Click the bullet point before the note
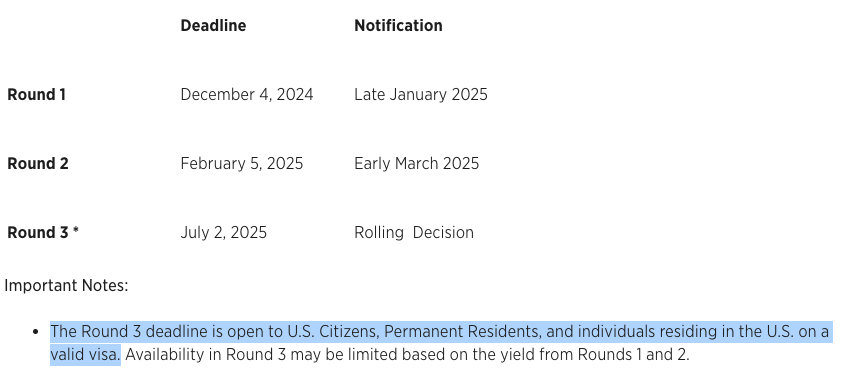The height and width of the screenshot is (386, 841). [36, 332]
